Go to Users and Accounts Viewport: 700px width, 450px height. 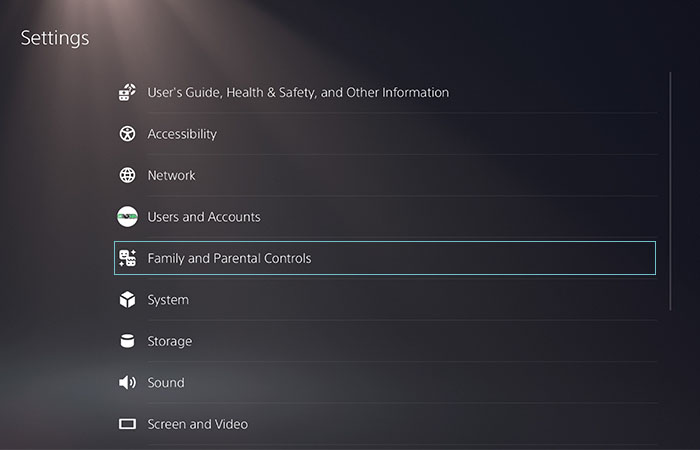(385, 217)
